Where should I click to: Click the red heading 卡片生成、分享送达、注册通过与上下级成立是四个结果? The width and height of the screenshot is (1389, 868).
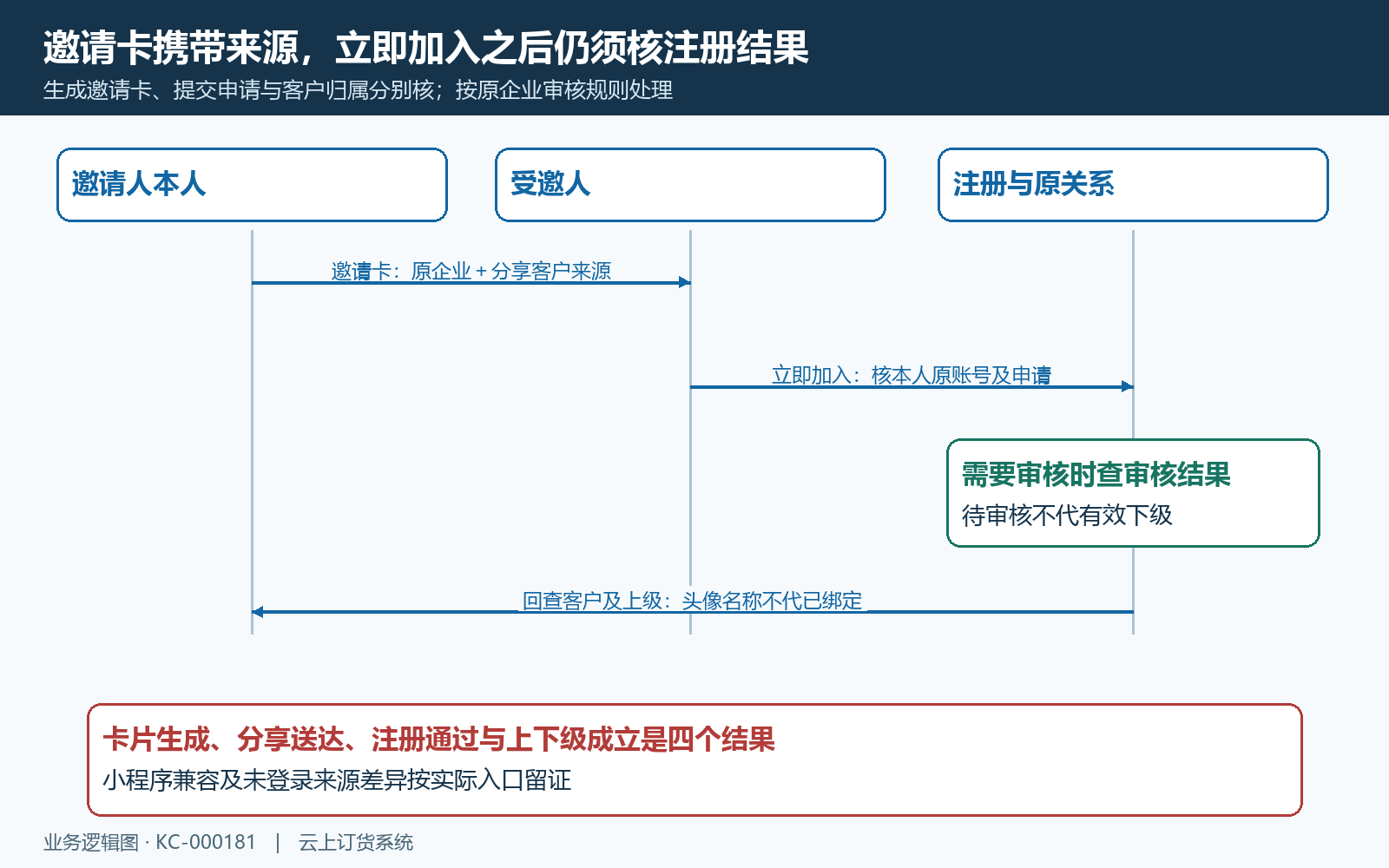438,740
